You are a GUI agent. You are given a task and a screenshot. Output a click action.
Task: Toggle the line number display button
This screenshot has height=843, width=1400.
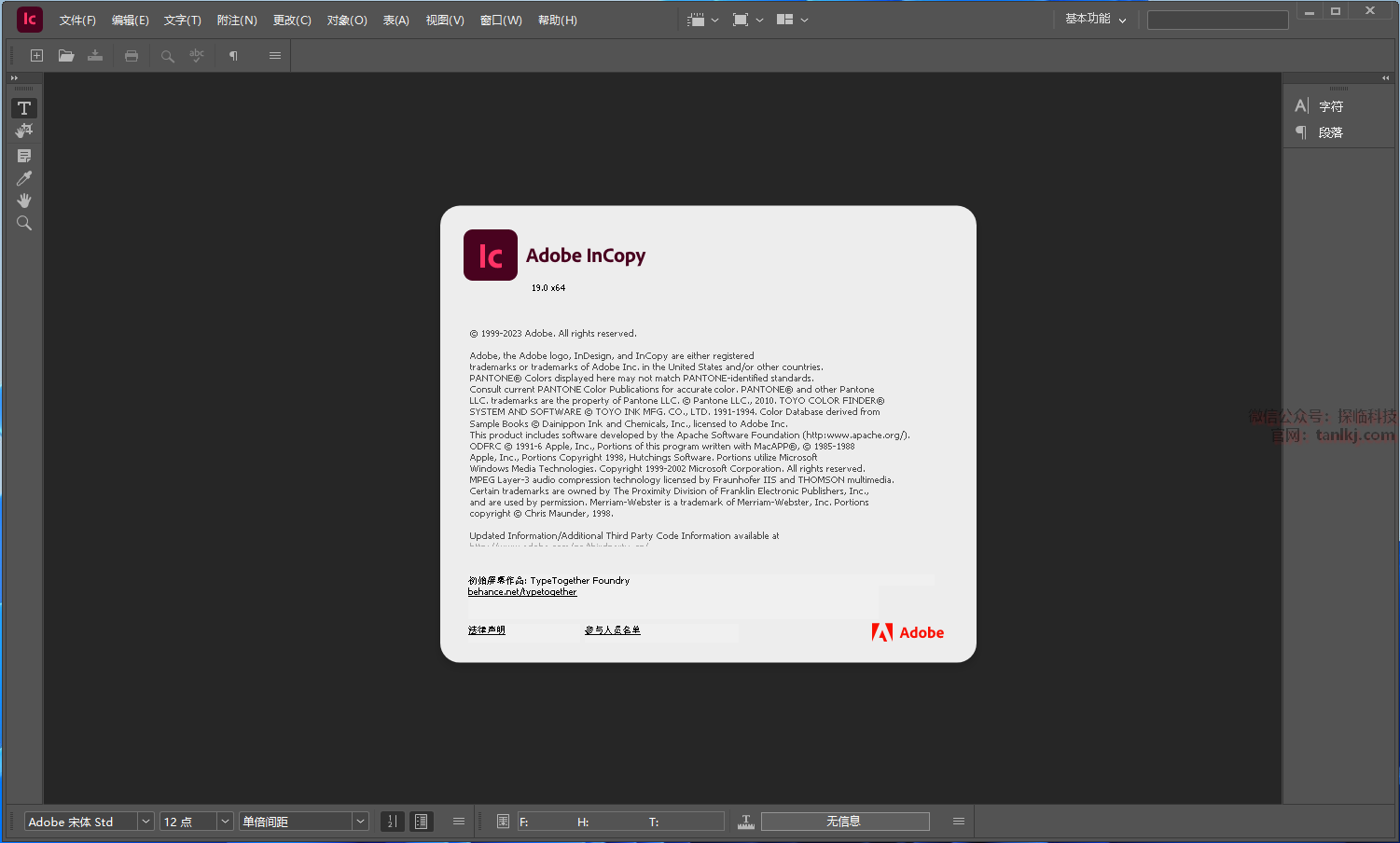(x=393, y=822)
